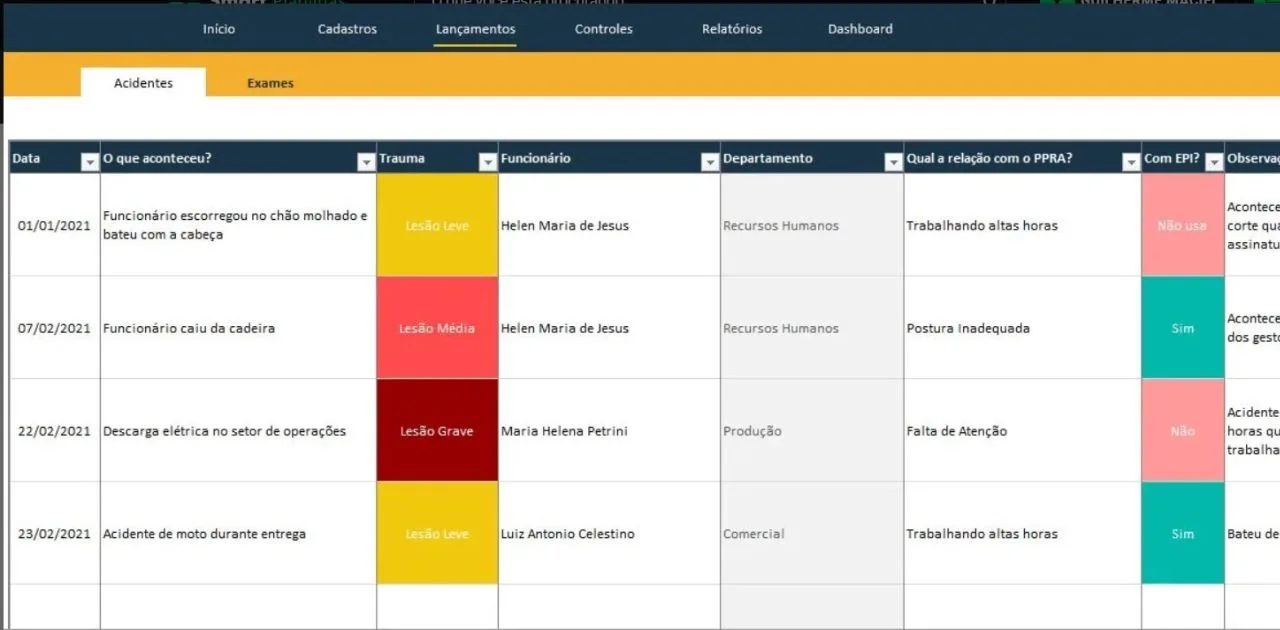Go to the Início menu
The width and height of the screenshot is (1280, 630).
click(x=219, y=29)
